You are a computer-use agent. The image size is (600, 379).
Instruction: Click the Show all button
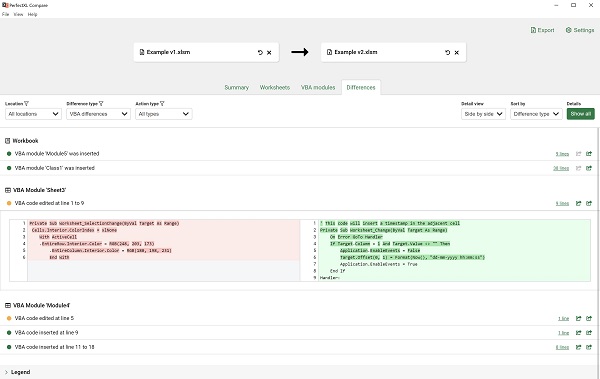pyautogui.click(x=580, y=114)
